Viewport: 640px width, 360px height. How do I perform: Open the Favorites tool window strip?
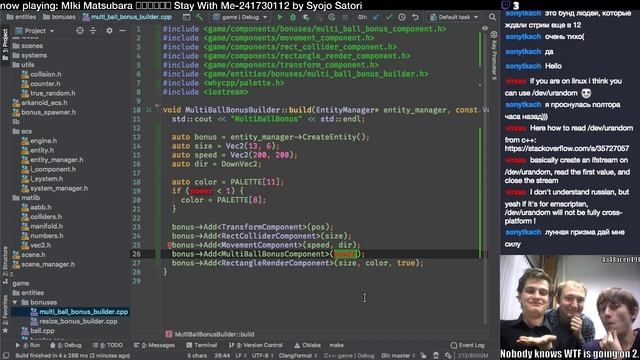5,314
